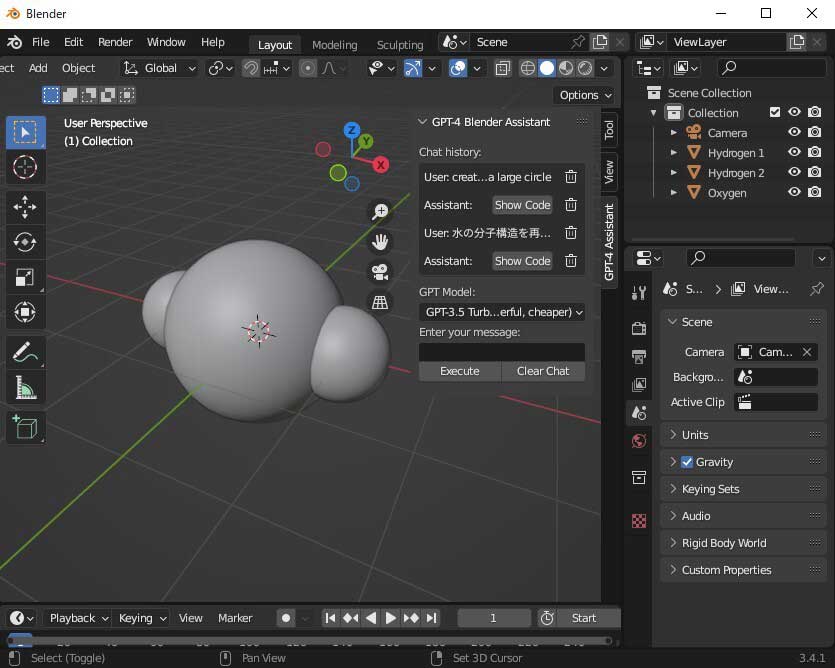Expand the Units panel
The image size is (835, 668).
pyautogui.click(x=743, y=435)
